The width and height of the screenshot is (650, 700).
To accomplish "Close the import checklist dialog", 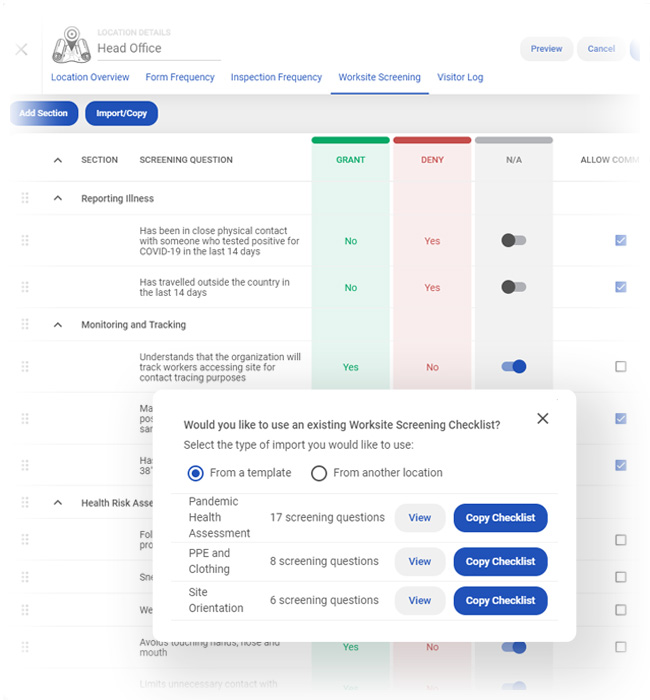I will point(542,418).
